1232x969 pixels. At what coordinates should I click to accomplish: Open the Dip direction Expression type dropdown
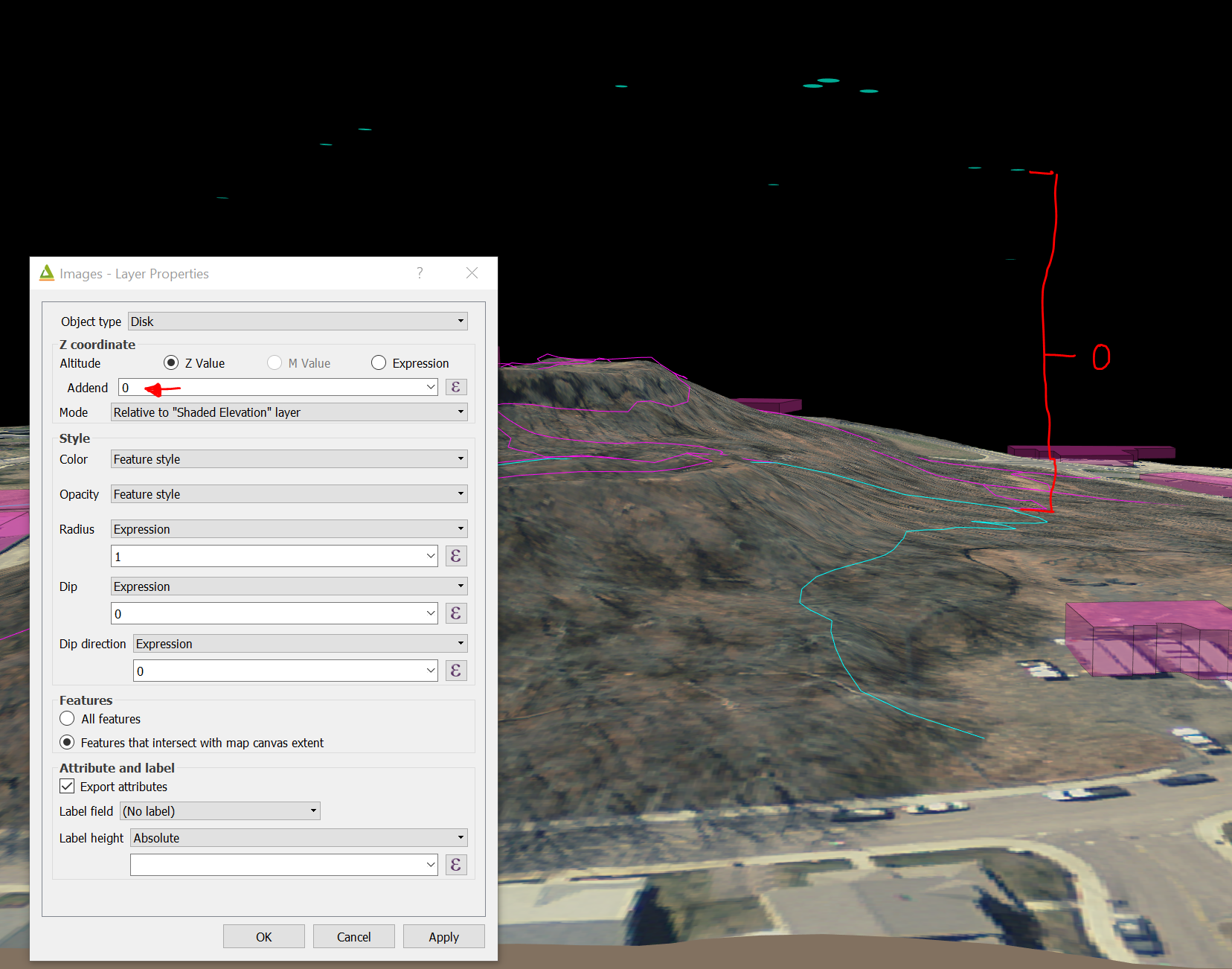[301, 644]
